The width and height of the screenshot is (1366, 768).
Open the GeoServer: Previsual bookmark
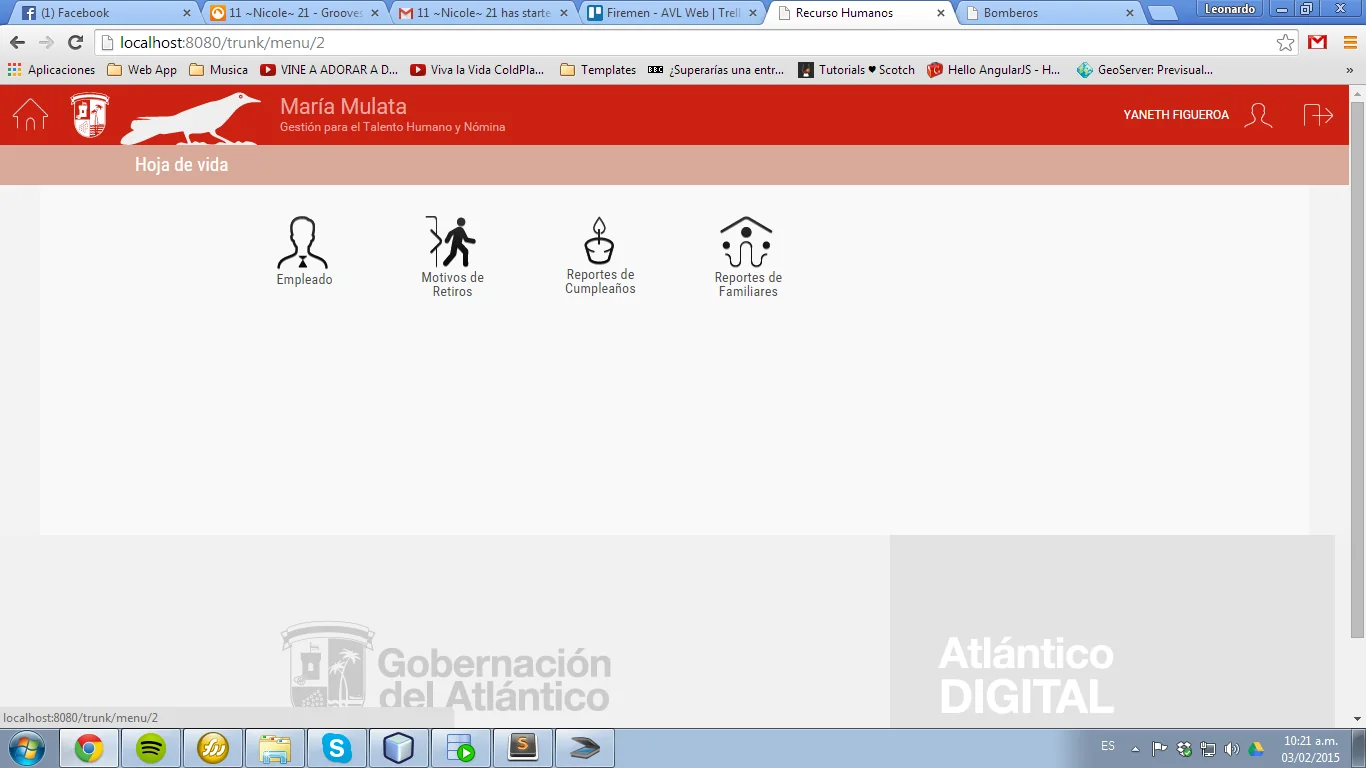[x=1145, y=70]
